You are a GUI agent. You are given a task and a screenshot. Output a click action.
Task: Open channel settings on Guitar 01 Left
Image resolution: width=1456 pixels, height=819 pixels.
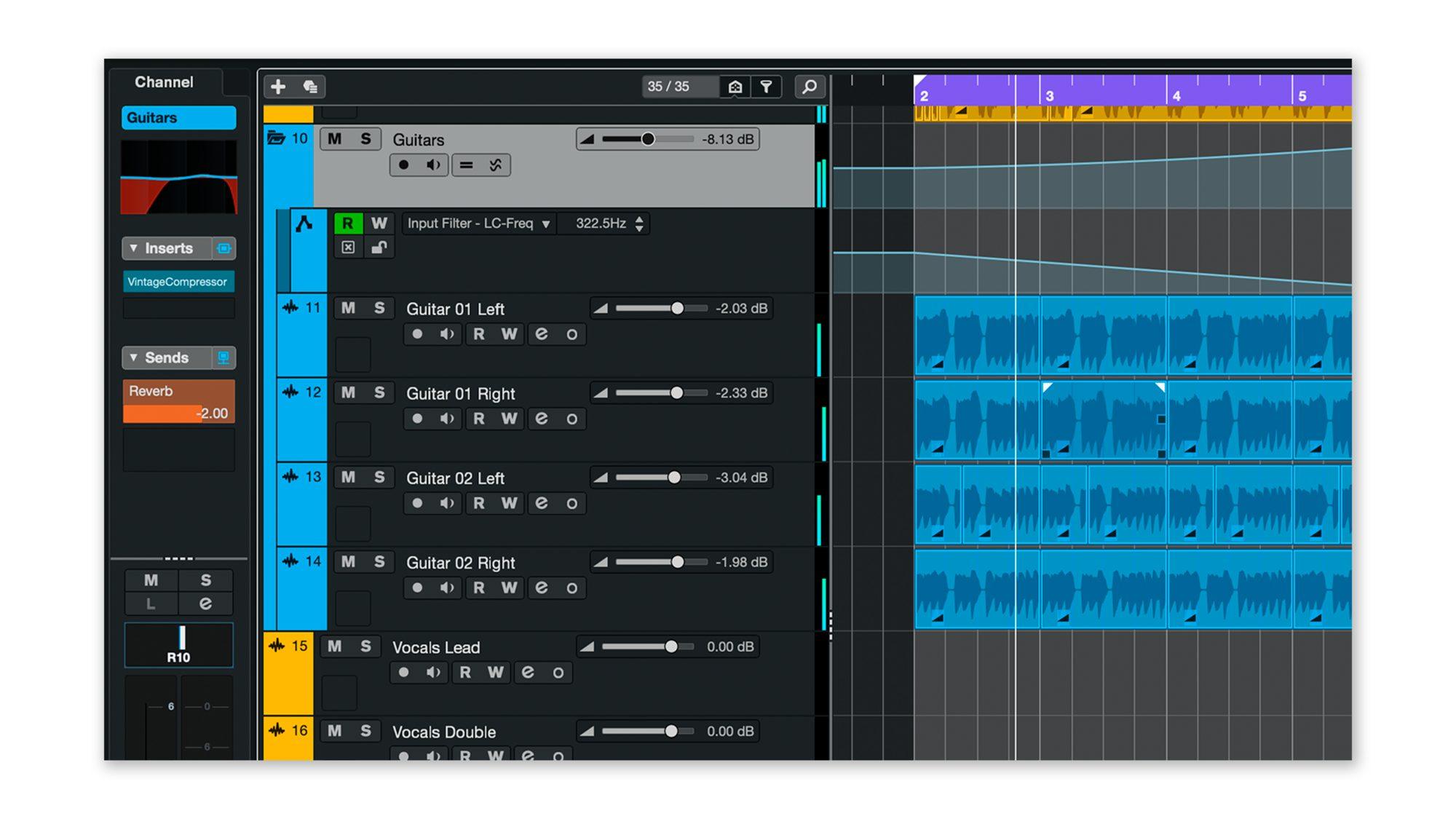tap(542, 334)
